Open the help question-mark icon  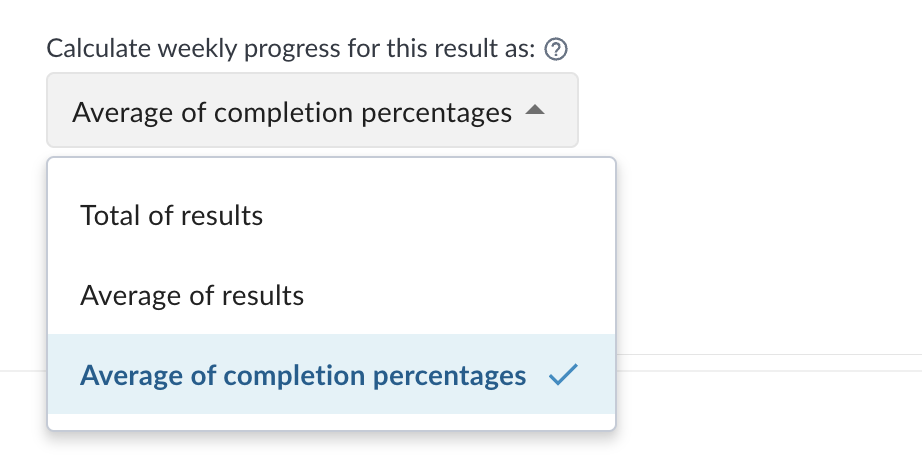click(556, 49)
